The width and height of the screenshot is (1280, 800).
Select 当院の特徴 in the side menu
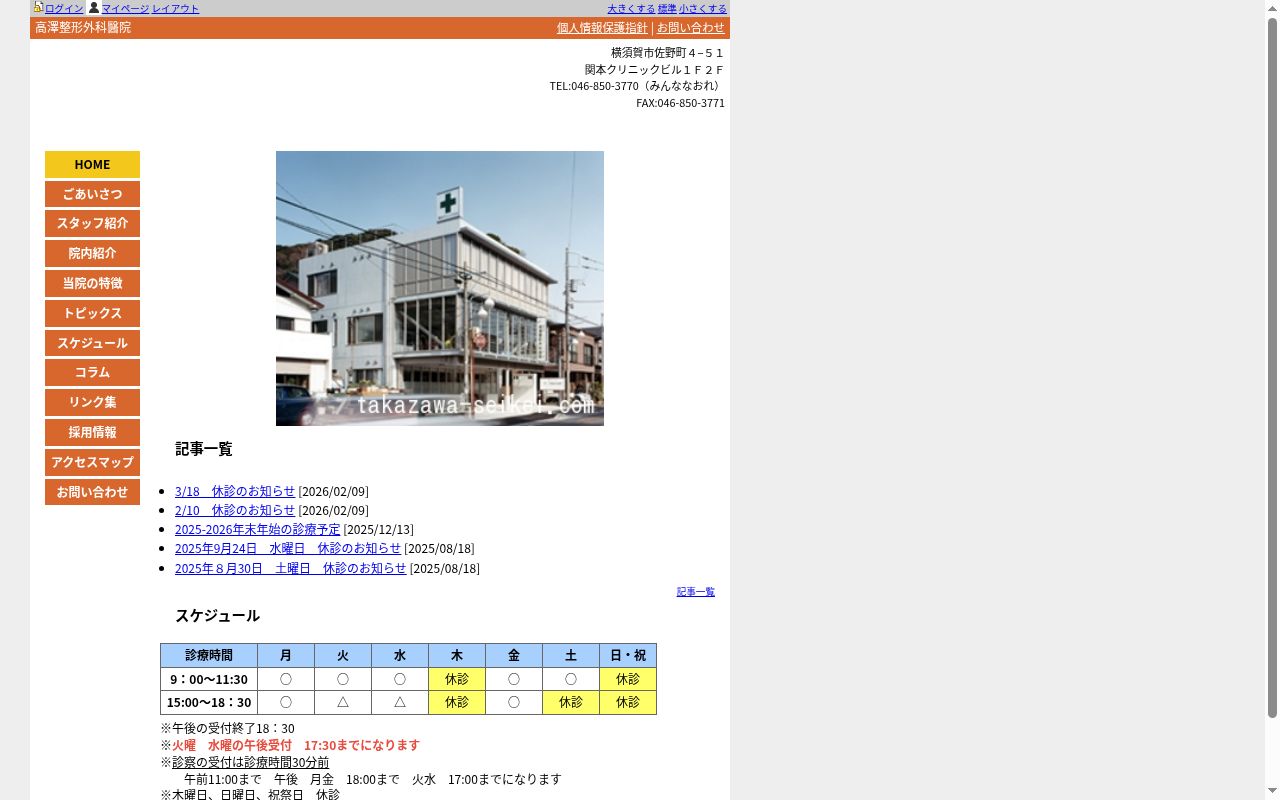pos(92,283)
